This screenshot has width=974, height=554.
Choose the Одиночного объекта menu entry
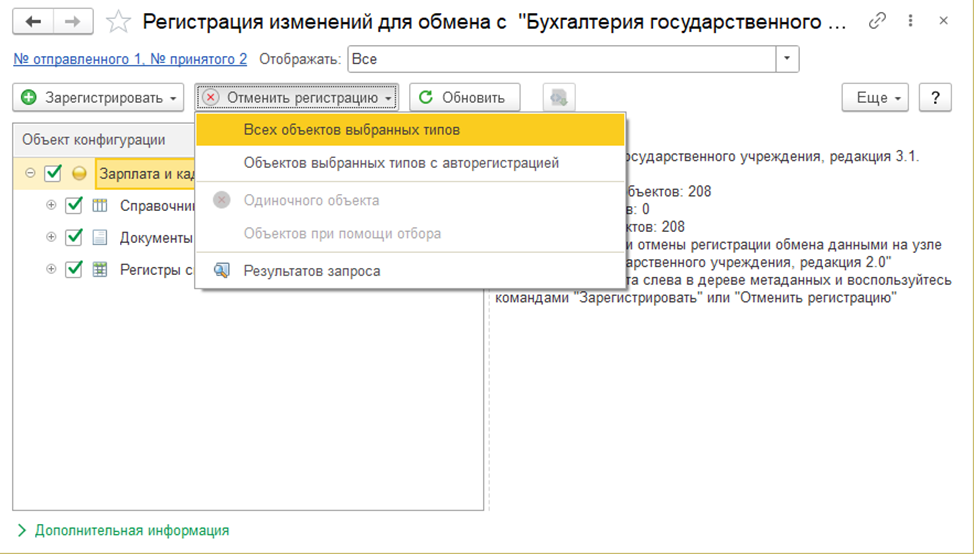click(x=410, y=200)
